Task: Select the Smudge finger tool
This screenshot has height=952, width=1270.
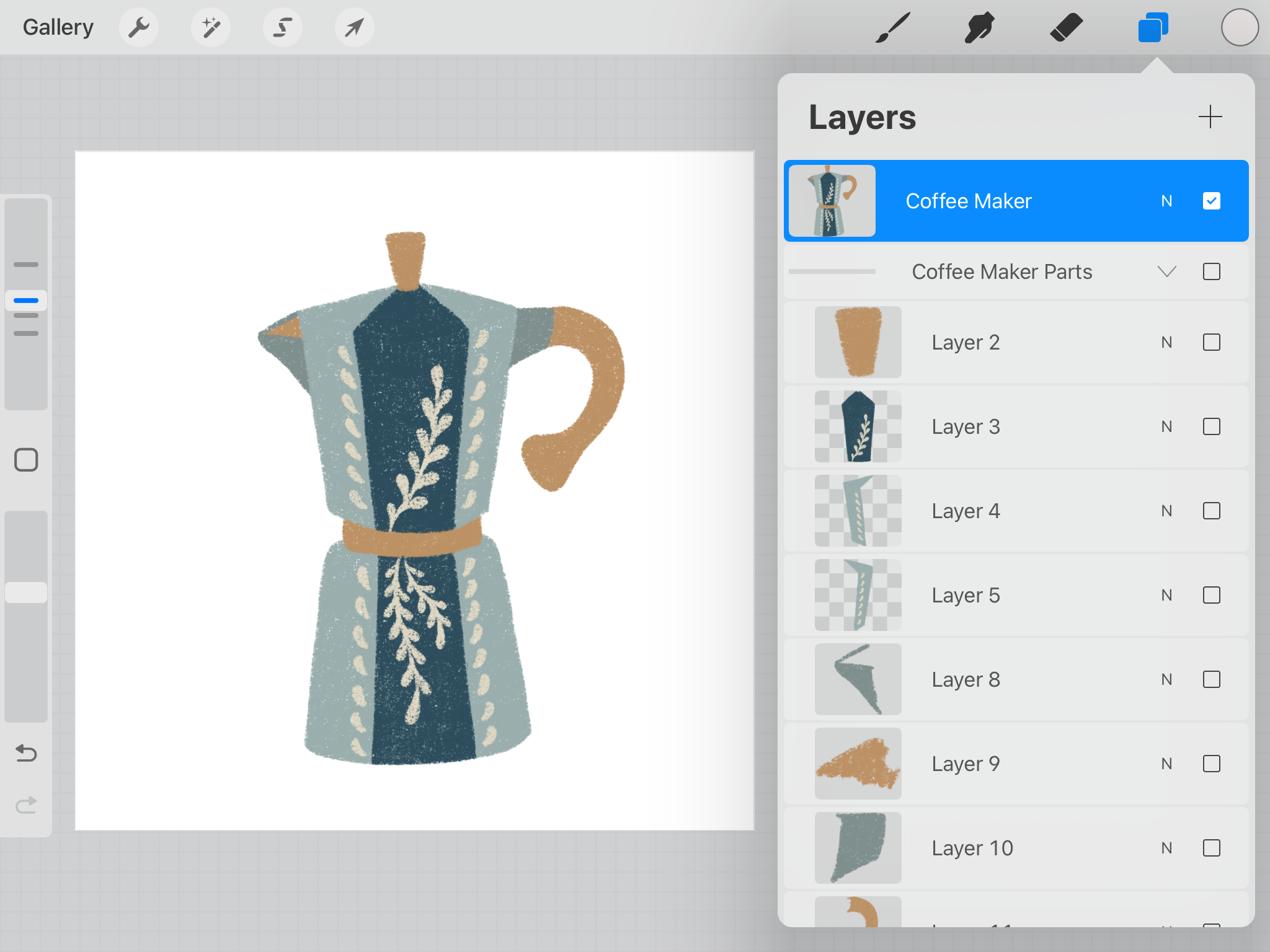Action: coord(979,27)
